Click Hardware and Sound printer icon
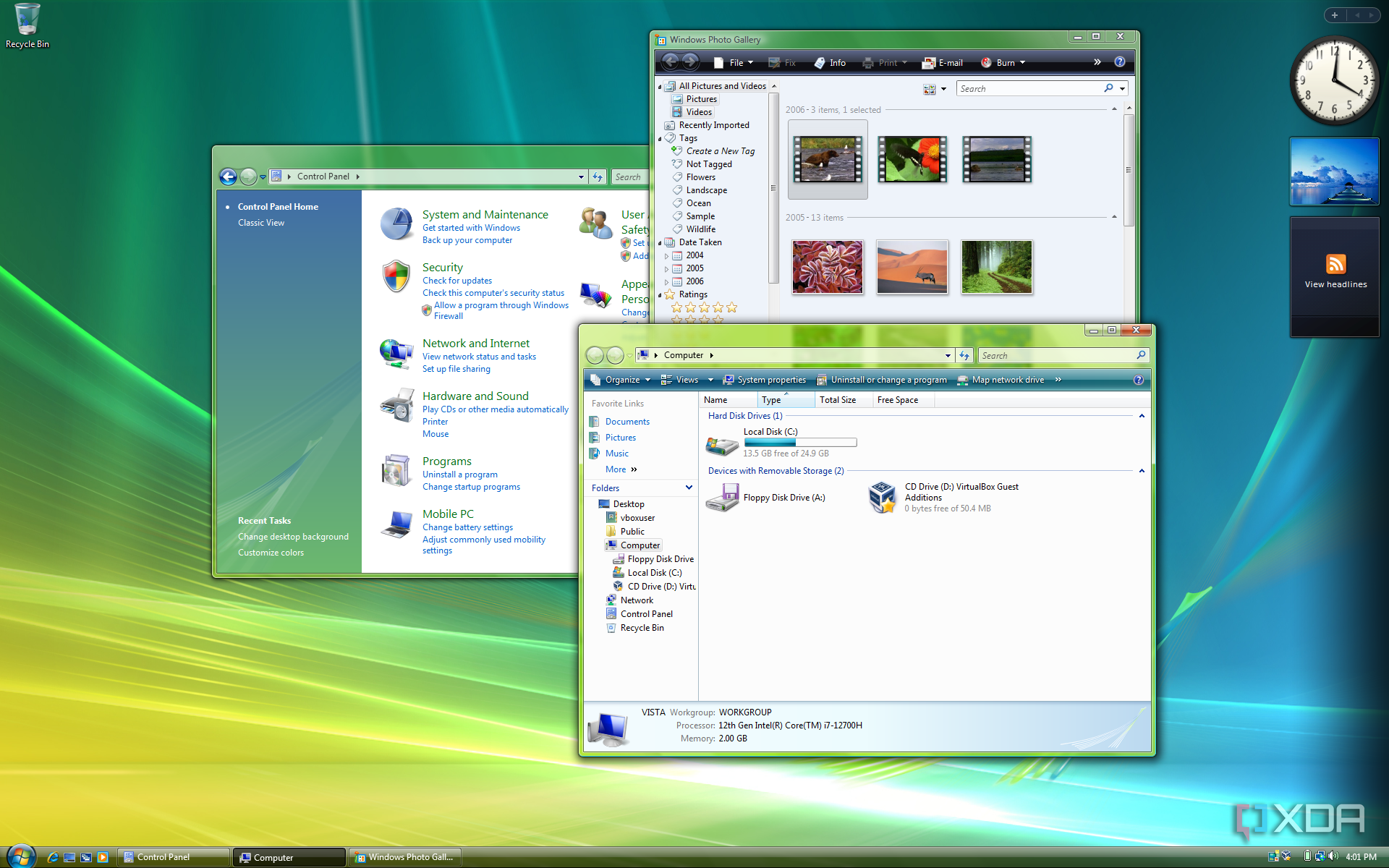The width and height of the screenshot is (1389, 868). pos(396,405)
